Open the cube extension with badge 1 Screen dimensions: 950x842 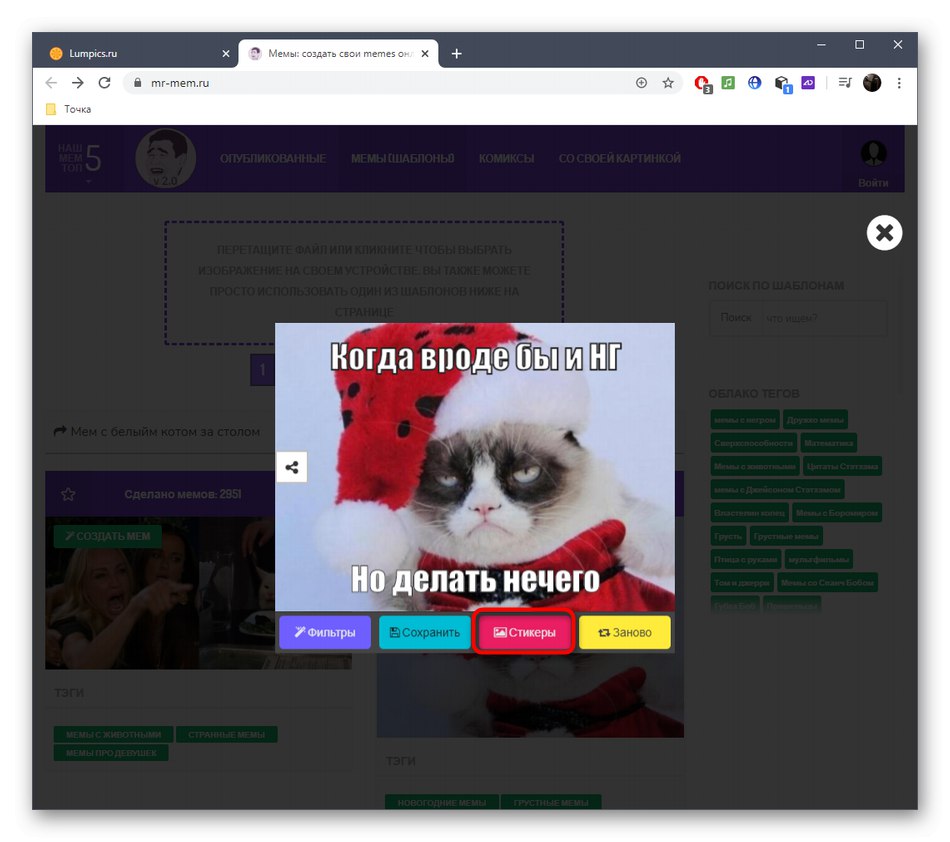tap(782, 84)
